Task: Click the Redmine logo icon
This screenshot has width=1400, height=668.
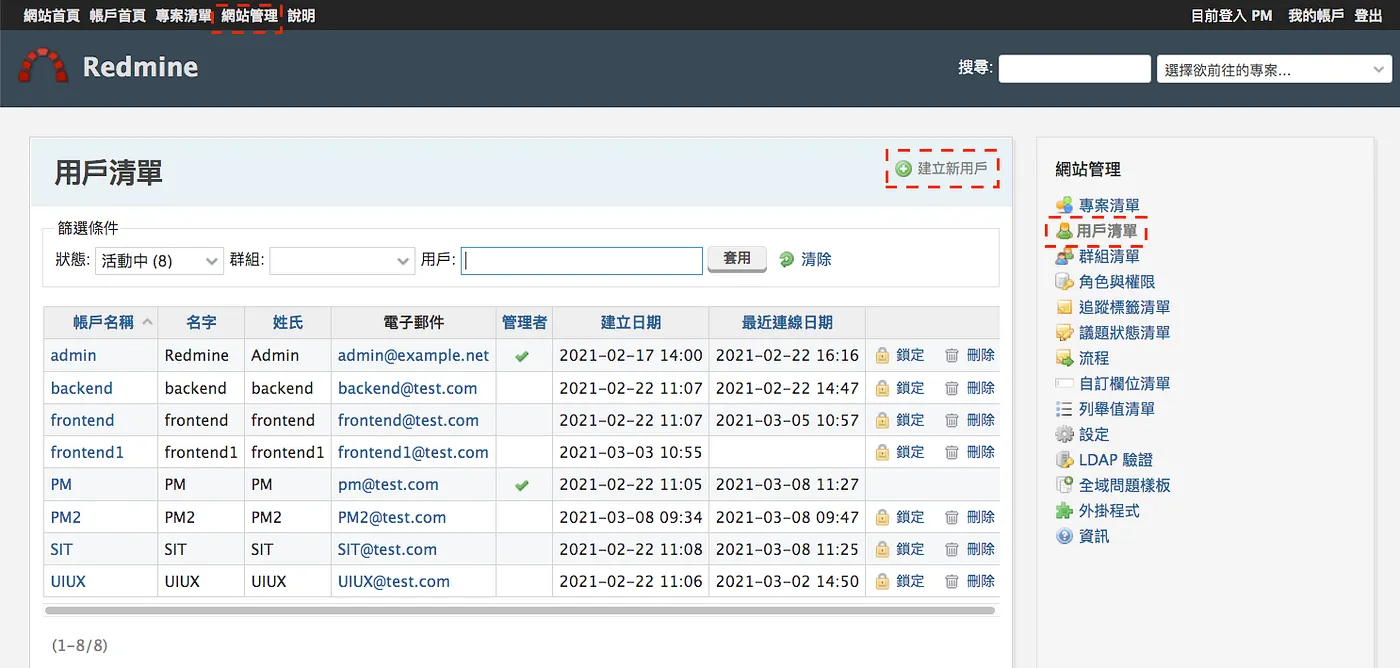Action: 43,66
